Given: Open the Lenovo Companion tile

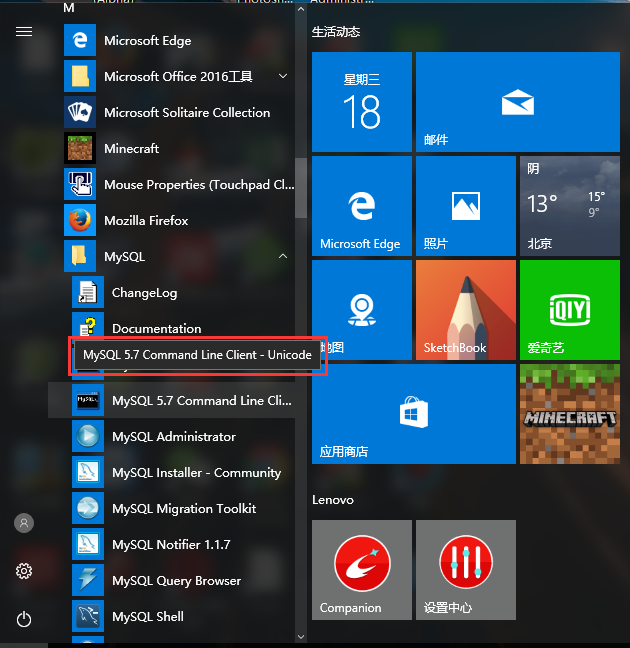Looking at the screenshot, I should point(361,570).
